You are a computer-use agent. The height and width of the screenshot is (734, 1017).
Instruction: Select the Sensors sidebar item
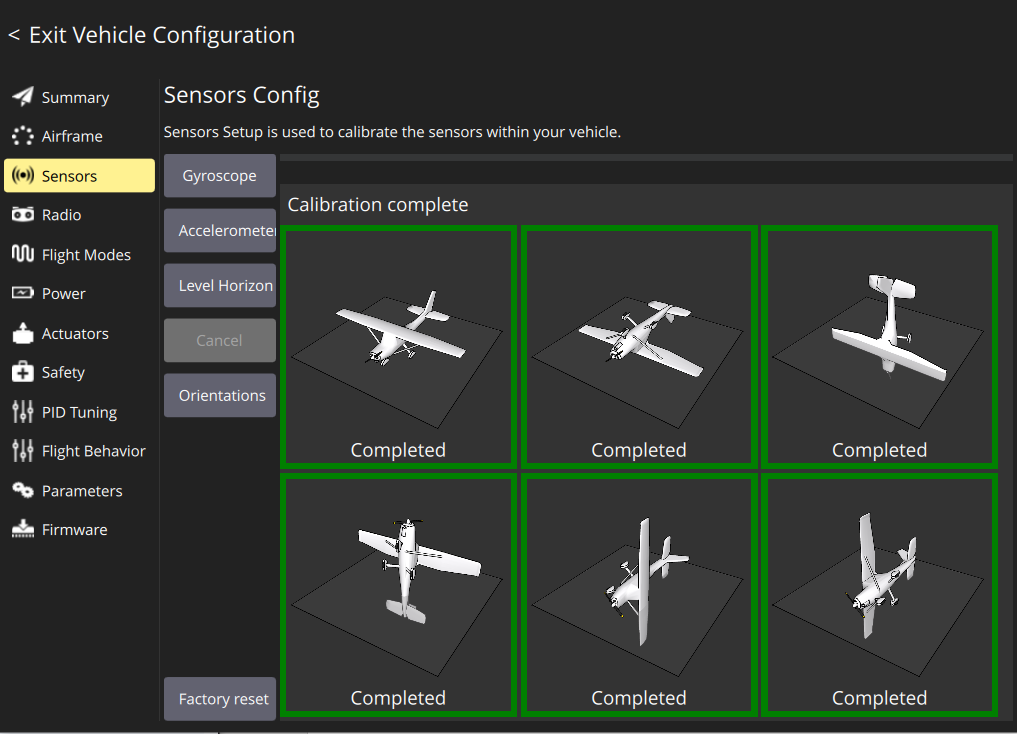[80, 176]
